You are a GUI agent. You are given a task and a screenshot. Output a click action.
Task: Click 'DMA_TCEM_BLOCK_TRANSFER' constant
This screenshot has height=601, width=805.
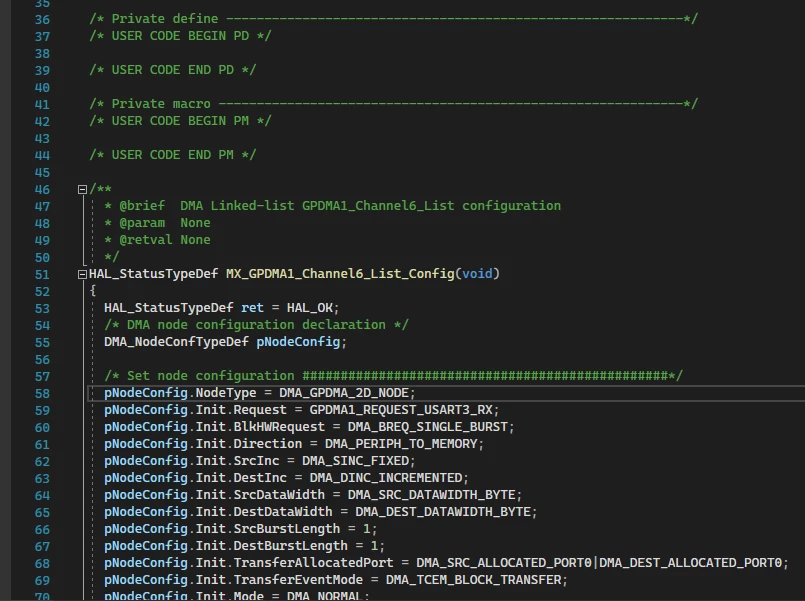(473, 579)
